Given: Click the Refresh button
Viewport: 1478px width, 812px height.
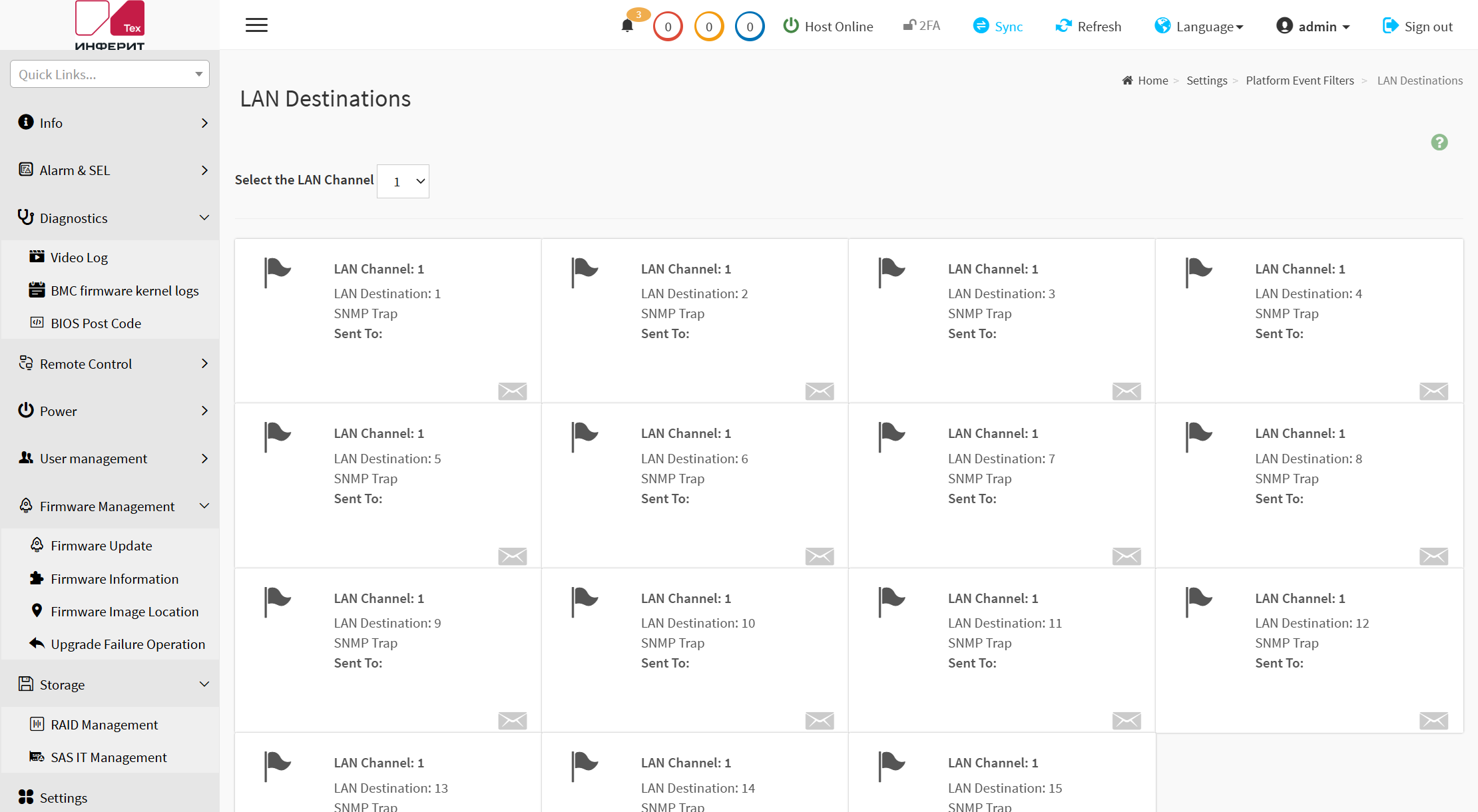Looking at the screenshot, I should (x=1089, y=27).
